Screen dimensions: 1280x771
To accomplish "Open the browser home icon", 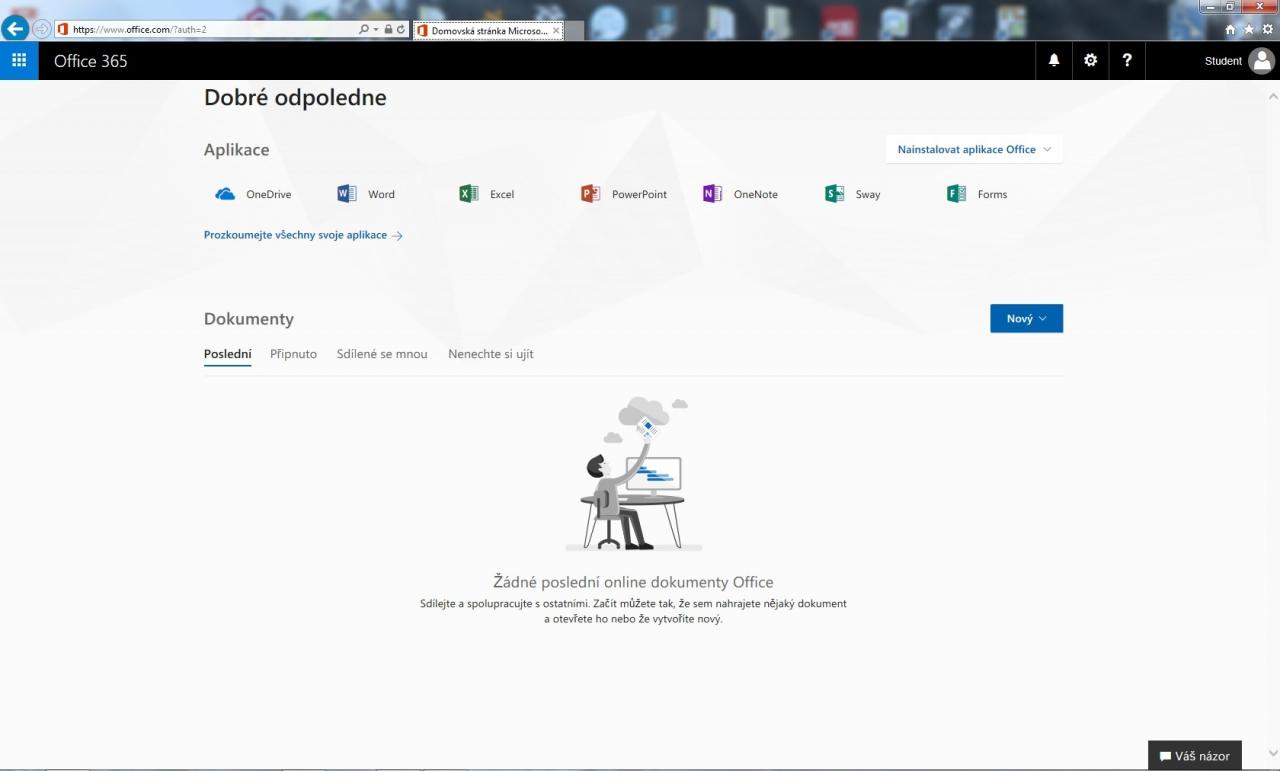I will point(1230,29).
